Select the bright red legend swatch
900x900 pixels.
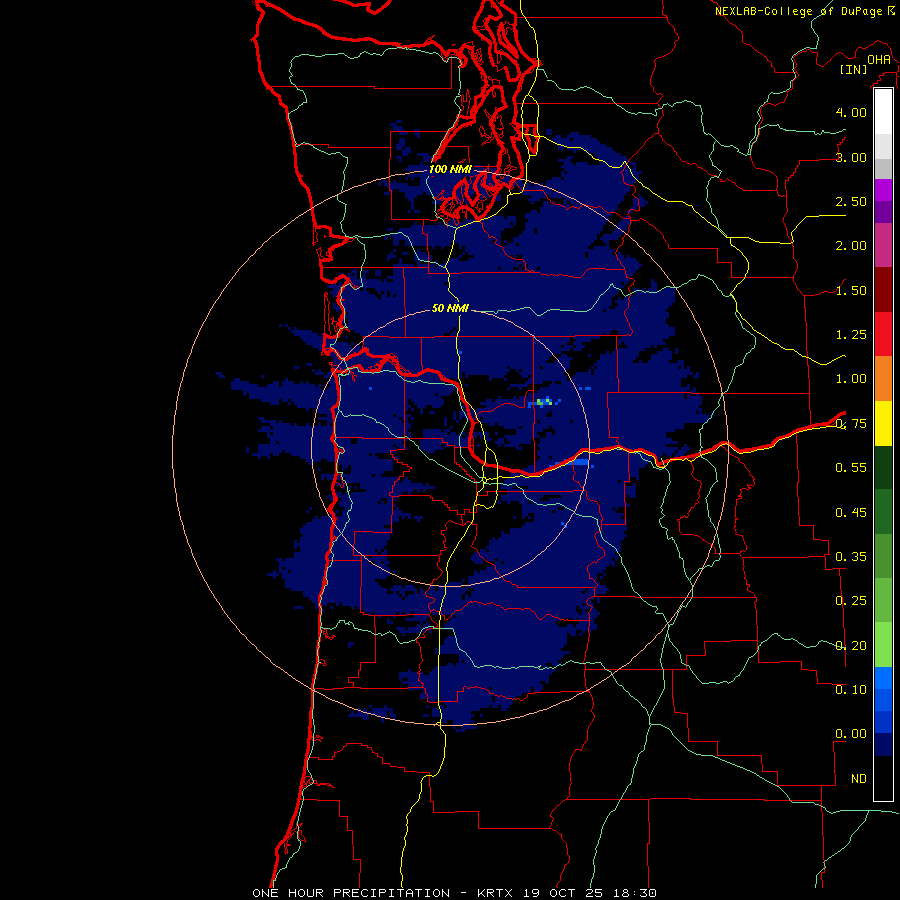point(883,334)
